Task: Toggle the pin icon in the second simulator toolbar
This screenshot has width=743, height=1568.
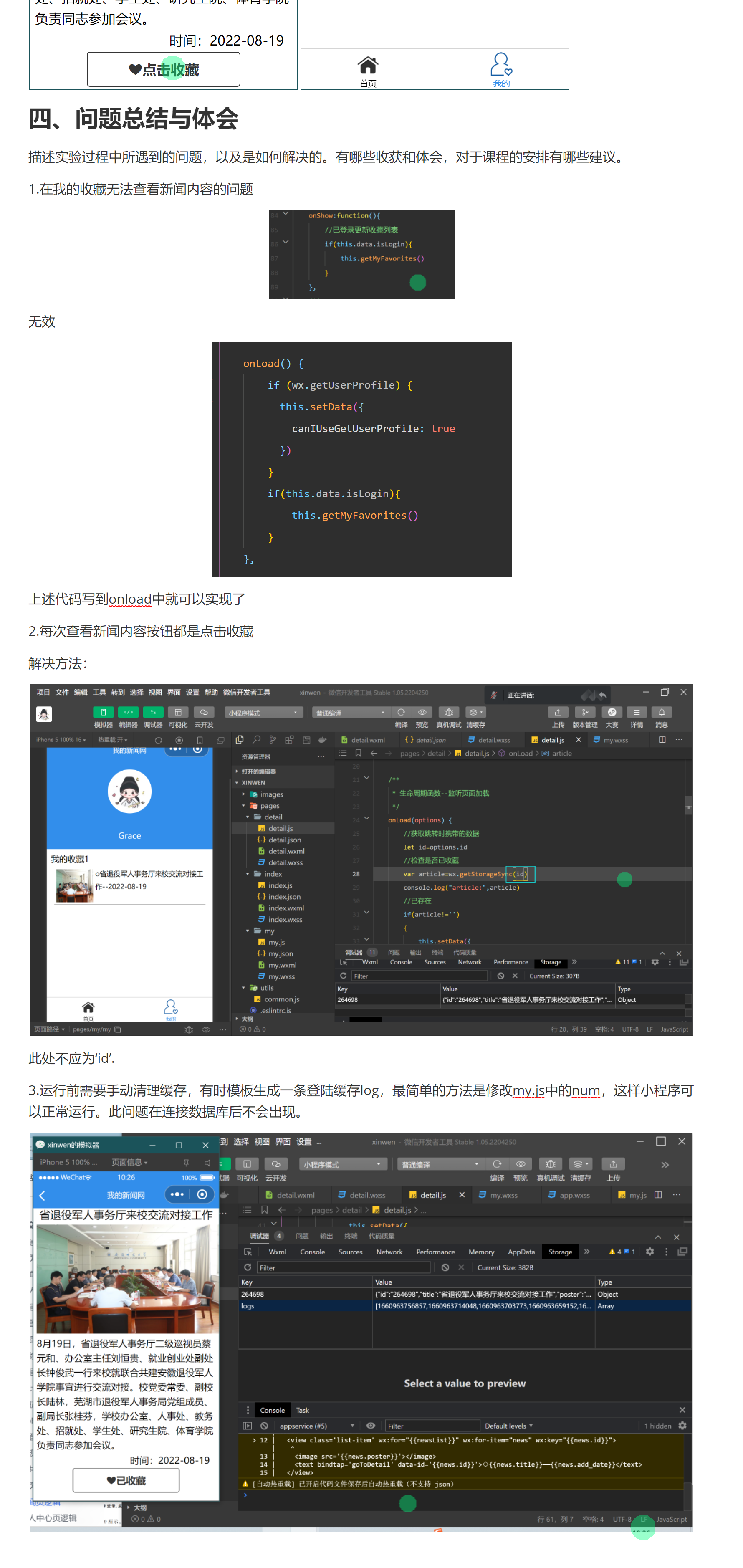Action: tap(186, 1163)
